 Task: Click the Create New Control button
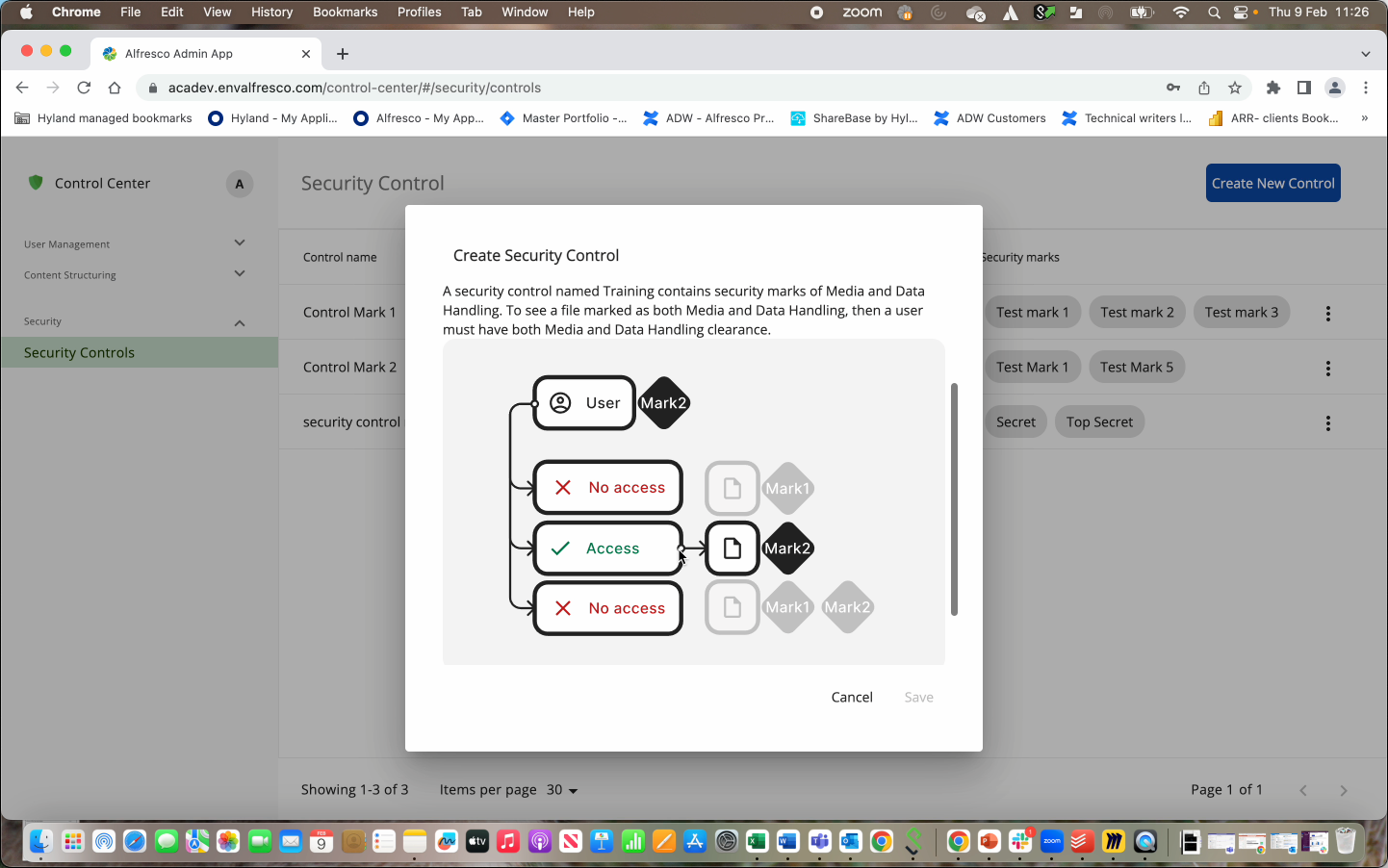[1272, 183]
